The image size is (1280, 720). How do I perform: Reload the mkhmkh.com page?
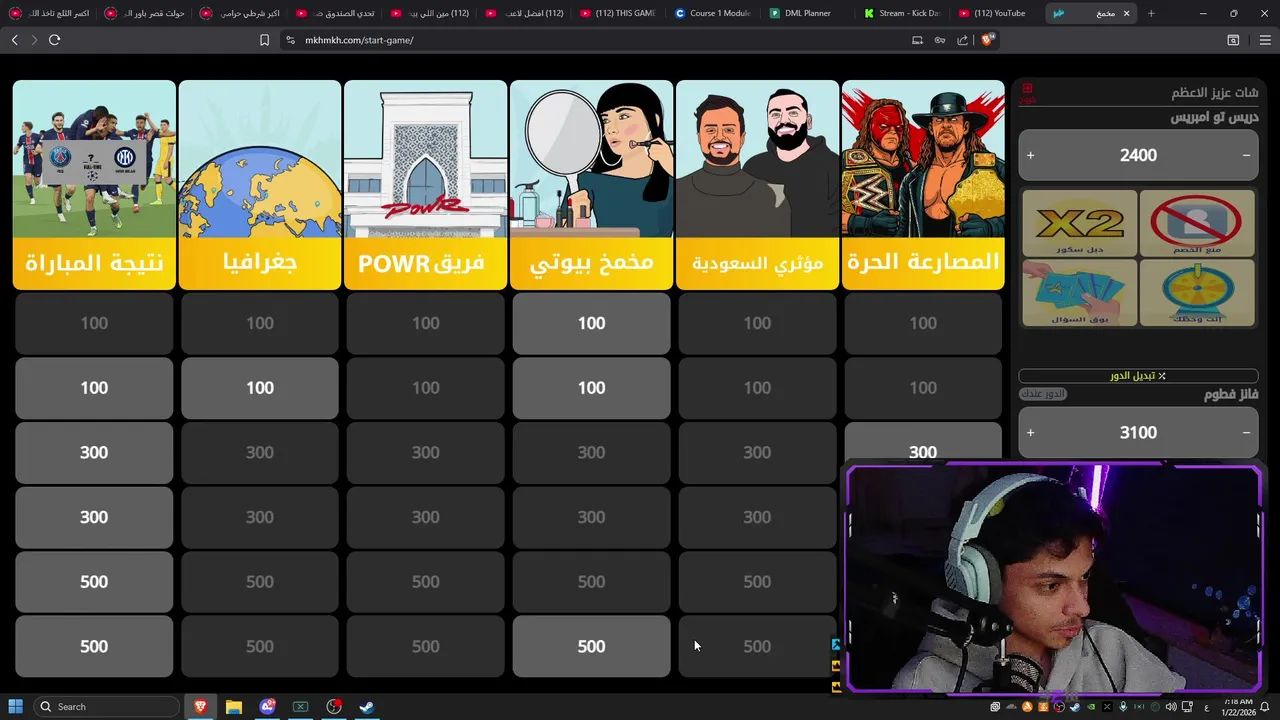point(54,40)
